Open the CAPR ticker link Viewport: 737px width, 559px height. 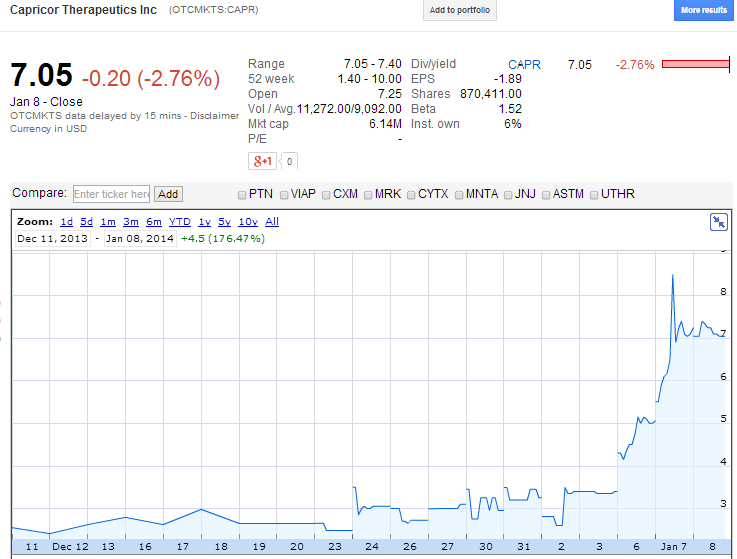[x=524, y=64]
